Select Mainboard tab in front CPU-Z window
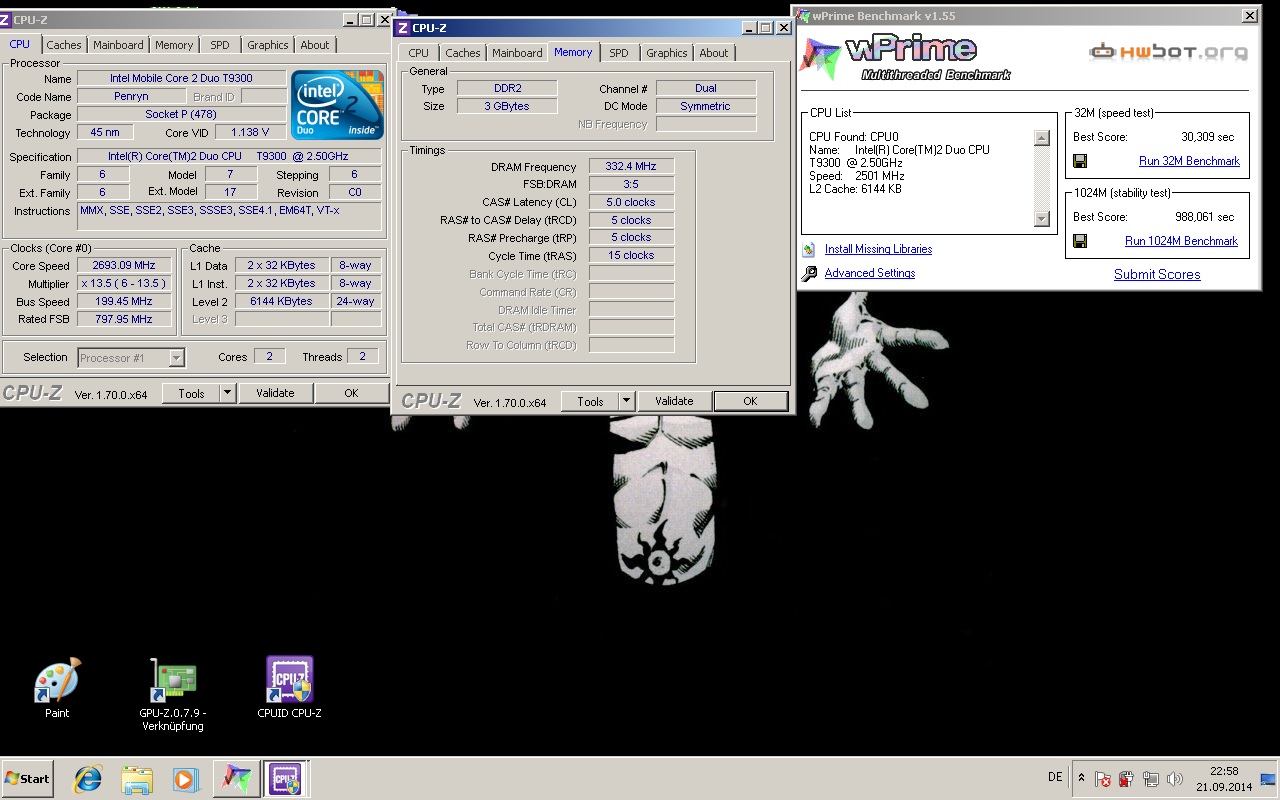Screen dimensions: 1280x800 click(517, 53)
